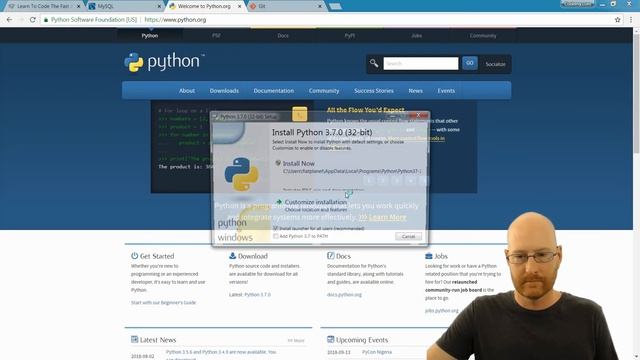Follow the Learn More link
640x360 pixels.
pos(387,217)
